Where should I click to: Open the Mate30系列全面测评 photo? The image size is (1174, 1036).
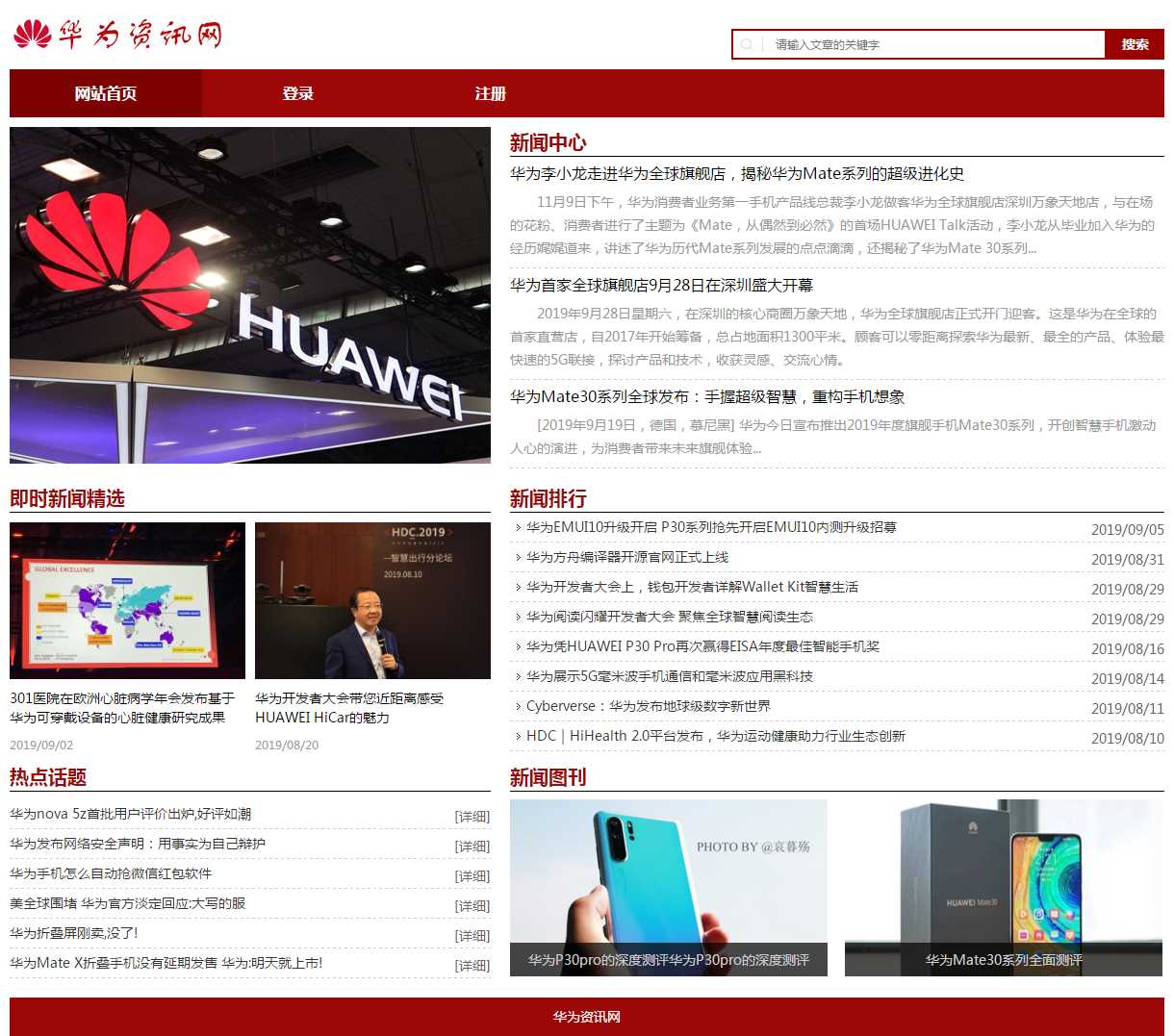pyautogui.click(x=1004, y=887)
